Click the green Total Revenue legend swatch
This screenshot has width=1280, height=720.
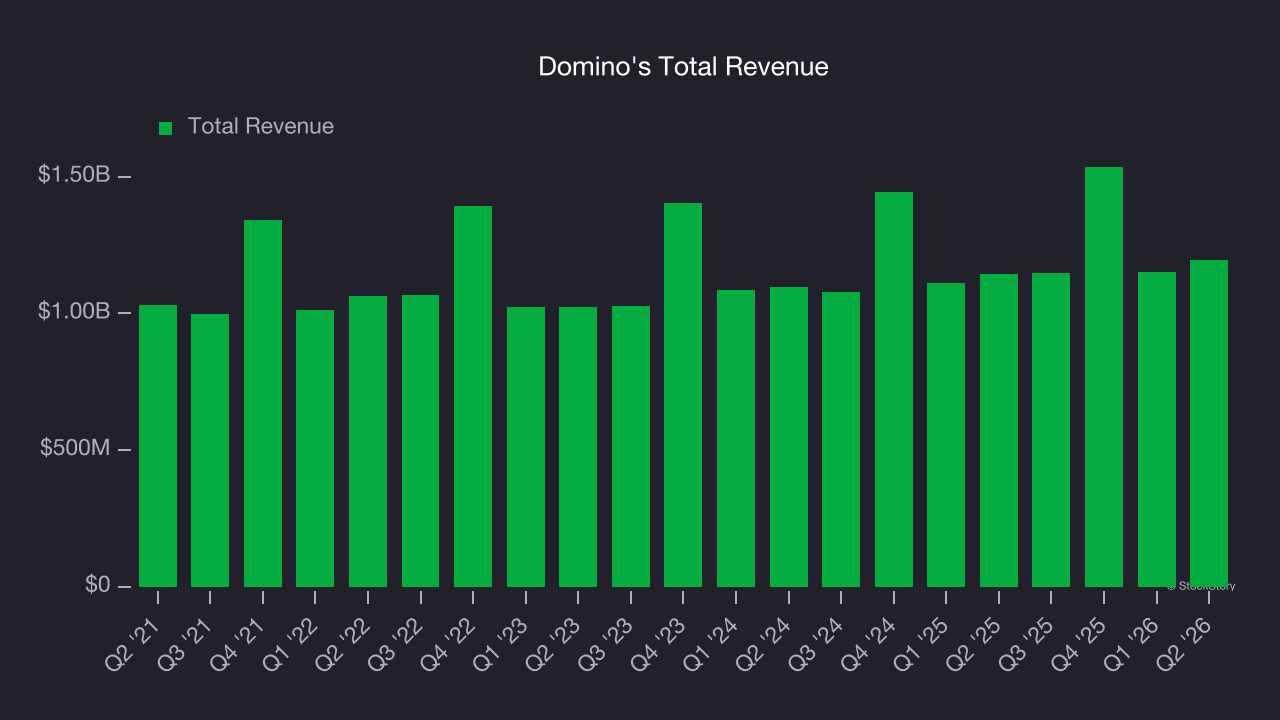(x=166, y=128)
